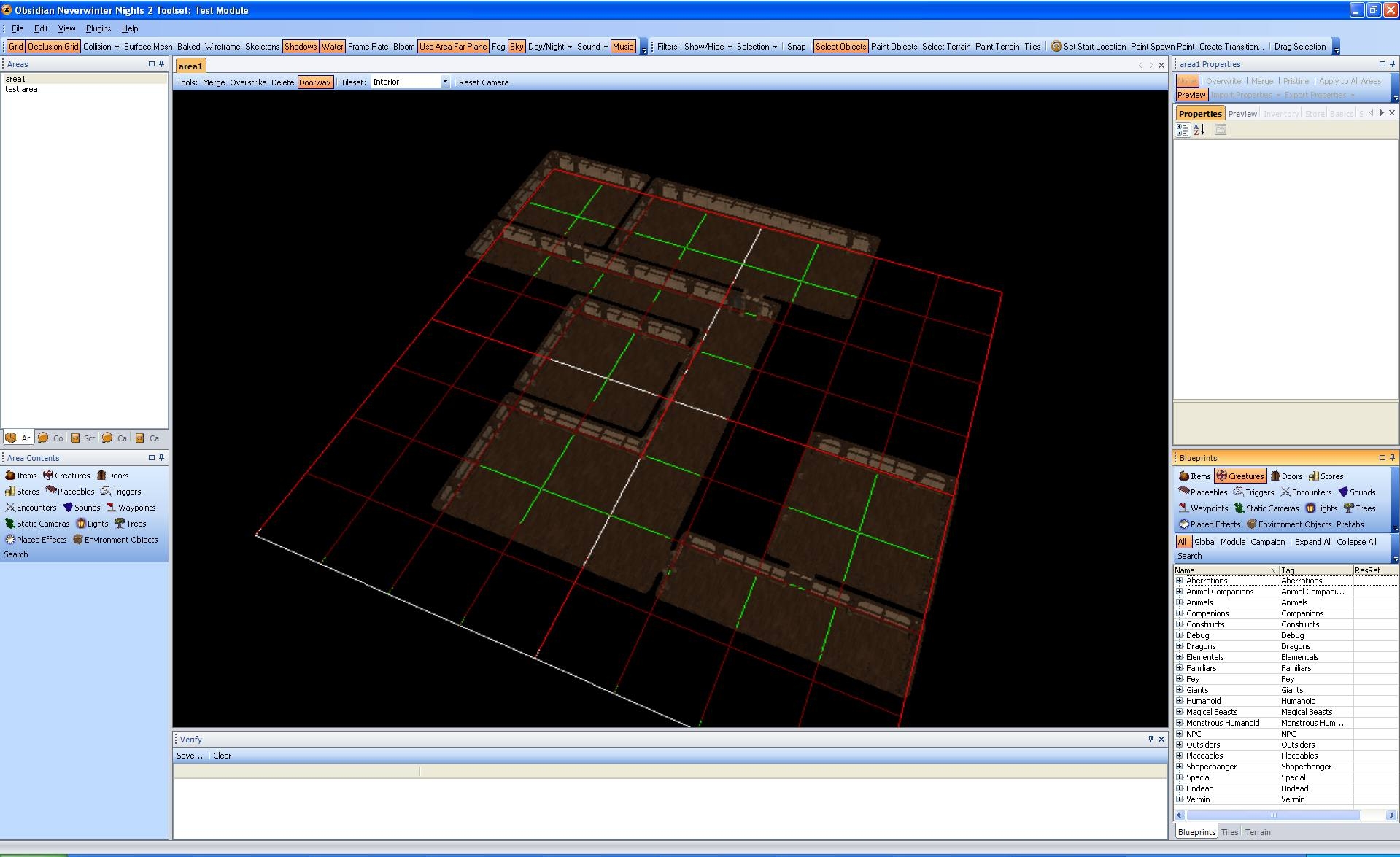Expand the Dragons blueprint category

1180,646
